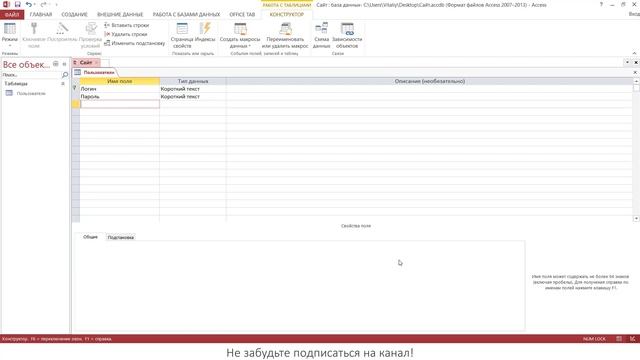Click Короткий текст type in Пароль row
This screenshot has width=640, height=360.
click(x=193, y=97)
